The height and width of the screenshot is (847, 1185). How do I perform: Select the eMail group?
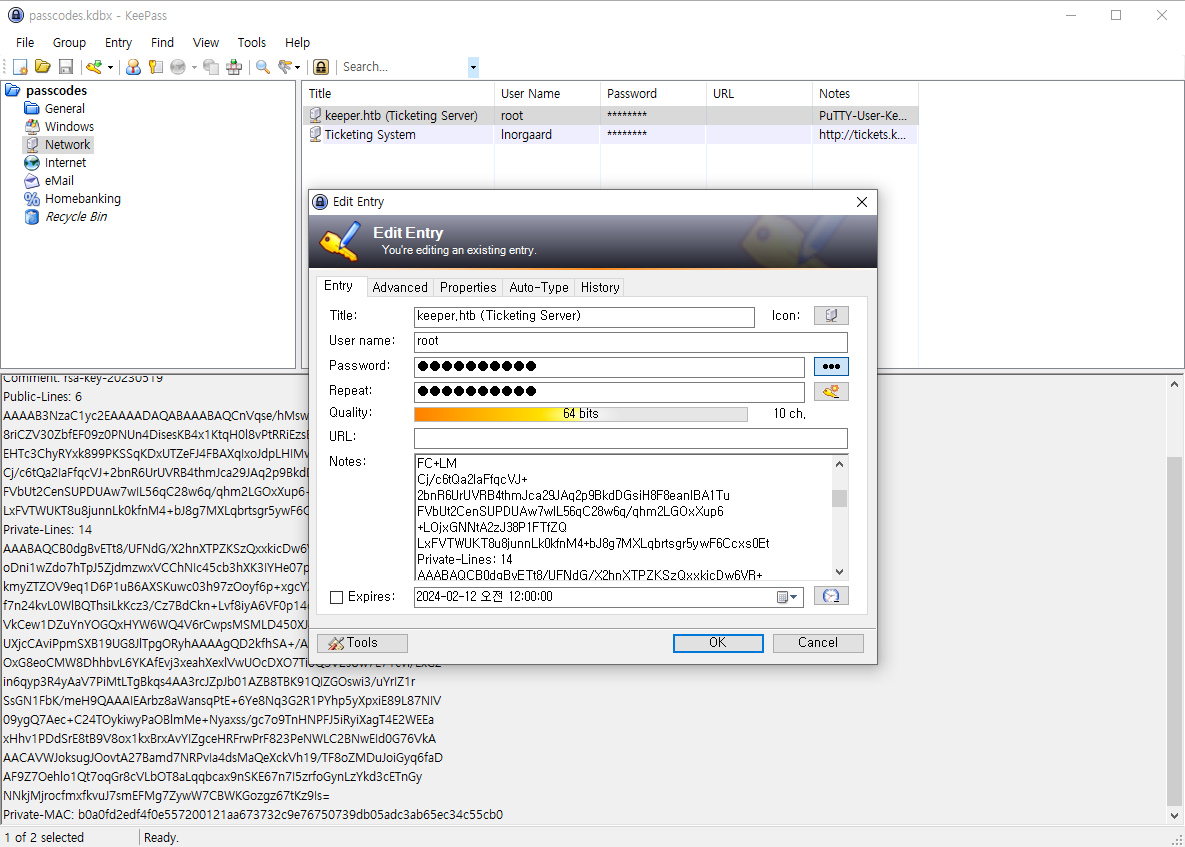click(x=59, y=181)
